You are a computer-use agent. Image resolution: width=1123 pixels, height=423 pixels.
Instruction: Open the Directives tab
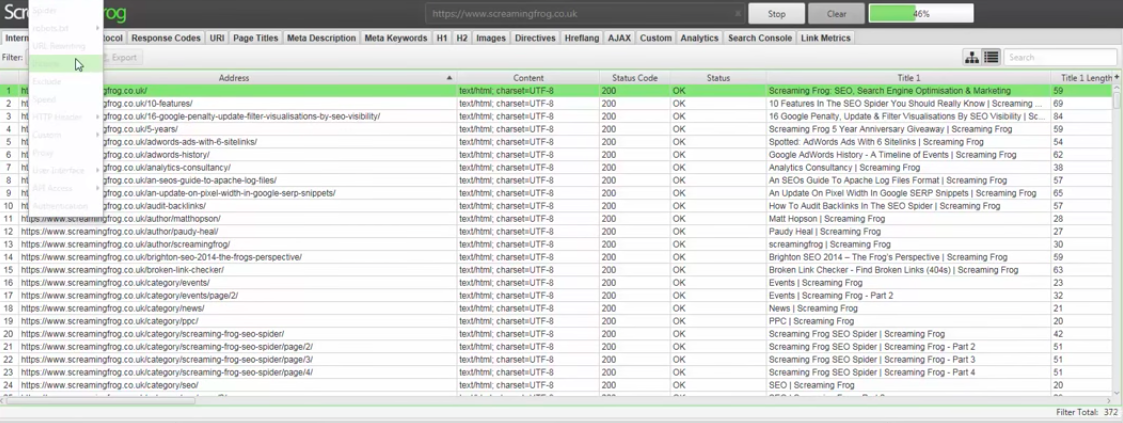[x=535, y=38]
